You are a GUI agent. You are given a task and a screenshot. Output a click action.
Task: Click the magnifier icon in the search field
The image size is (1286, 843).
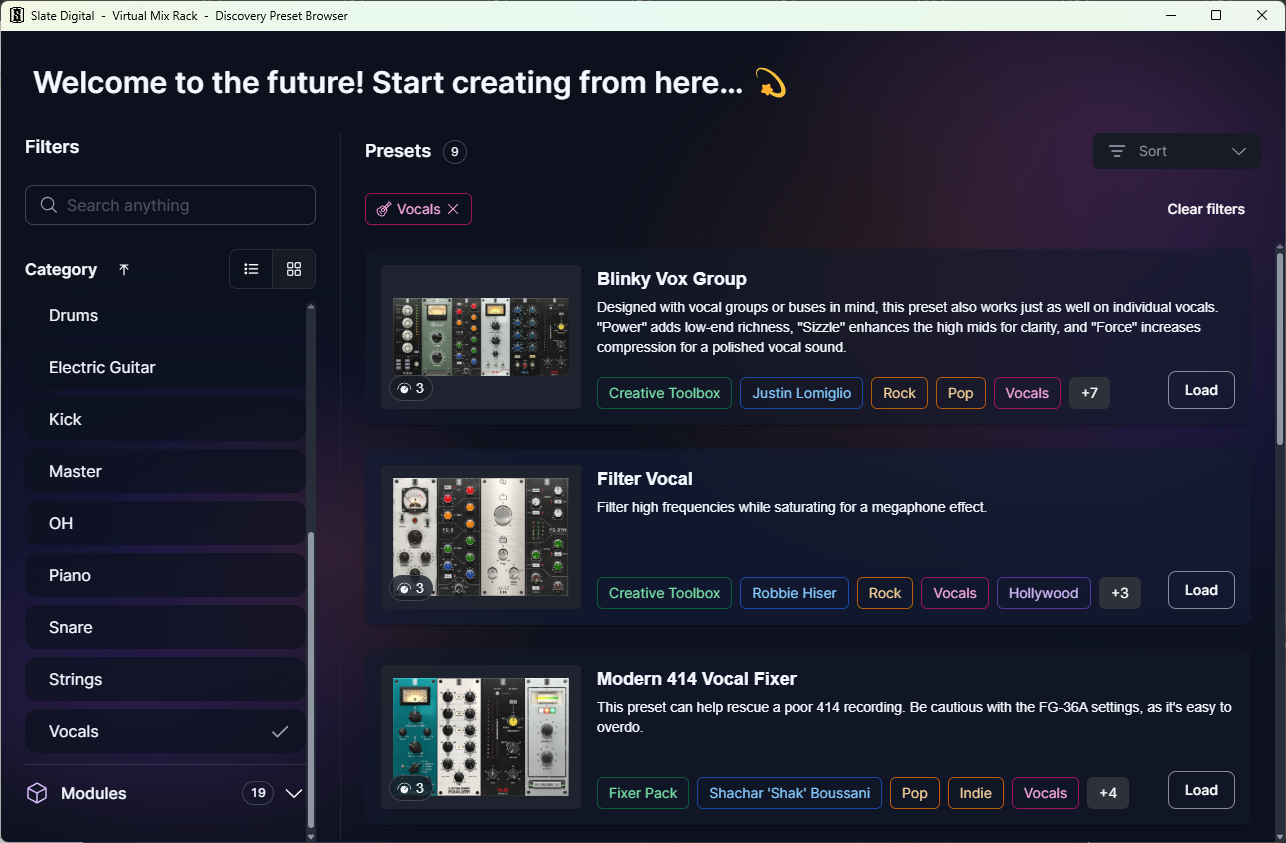point(48,204)
